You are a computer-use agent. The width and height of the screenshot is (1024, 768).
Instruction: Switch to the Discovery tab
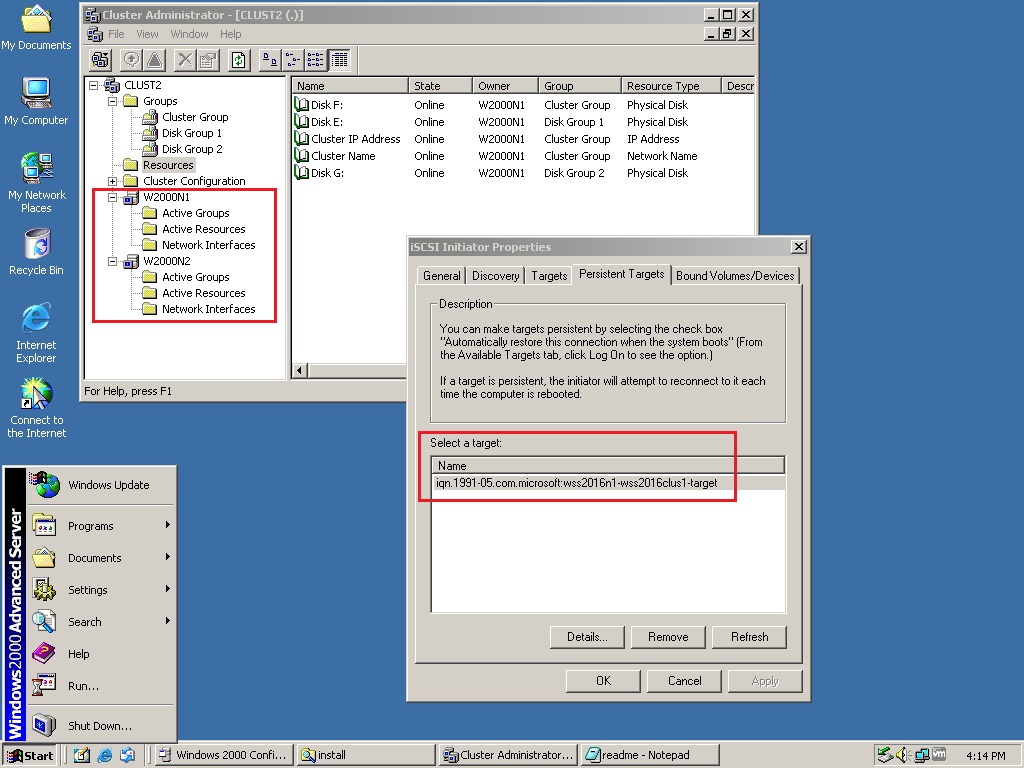[496, 276]
